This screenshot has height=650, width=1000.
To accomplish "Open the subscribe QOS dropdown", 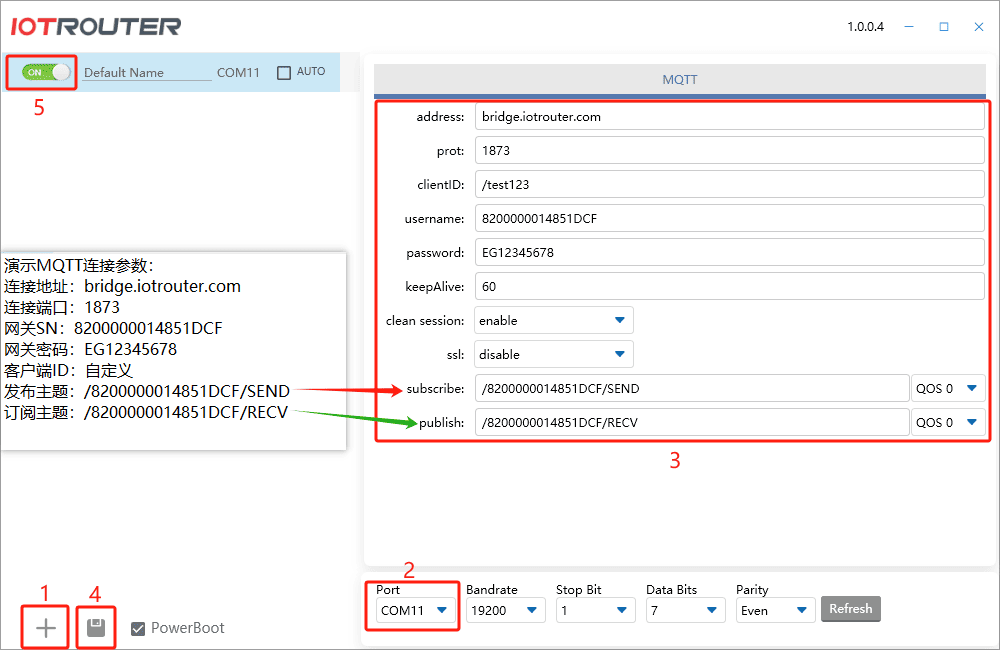I will (948, 388).
